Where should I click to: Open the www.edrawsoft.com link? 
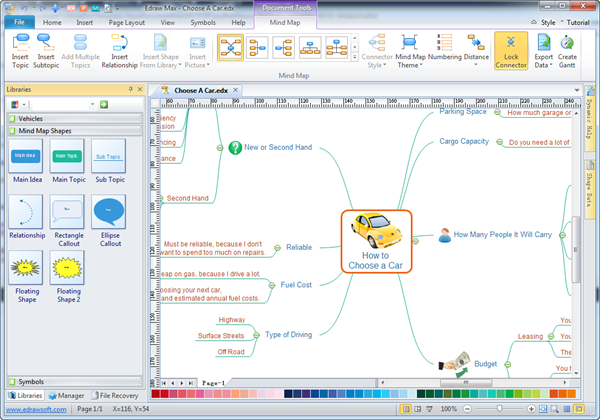[x=35, y=410]
